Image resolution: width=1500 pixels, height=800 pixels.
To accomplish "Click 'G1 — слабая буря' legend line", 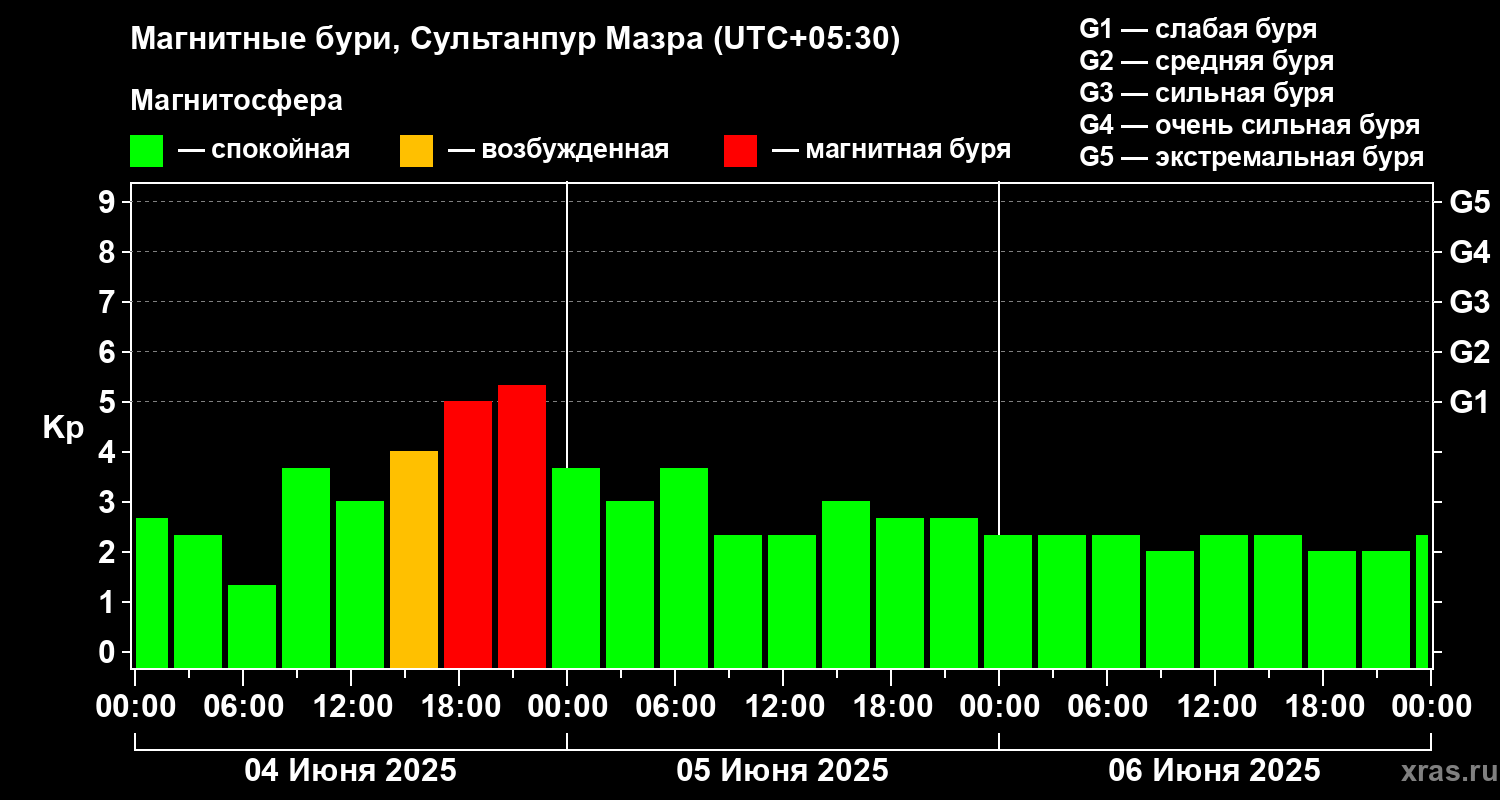I will tap(1198, 28).
